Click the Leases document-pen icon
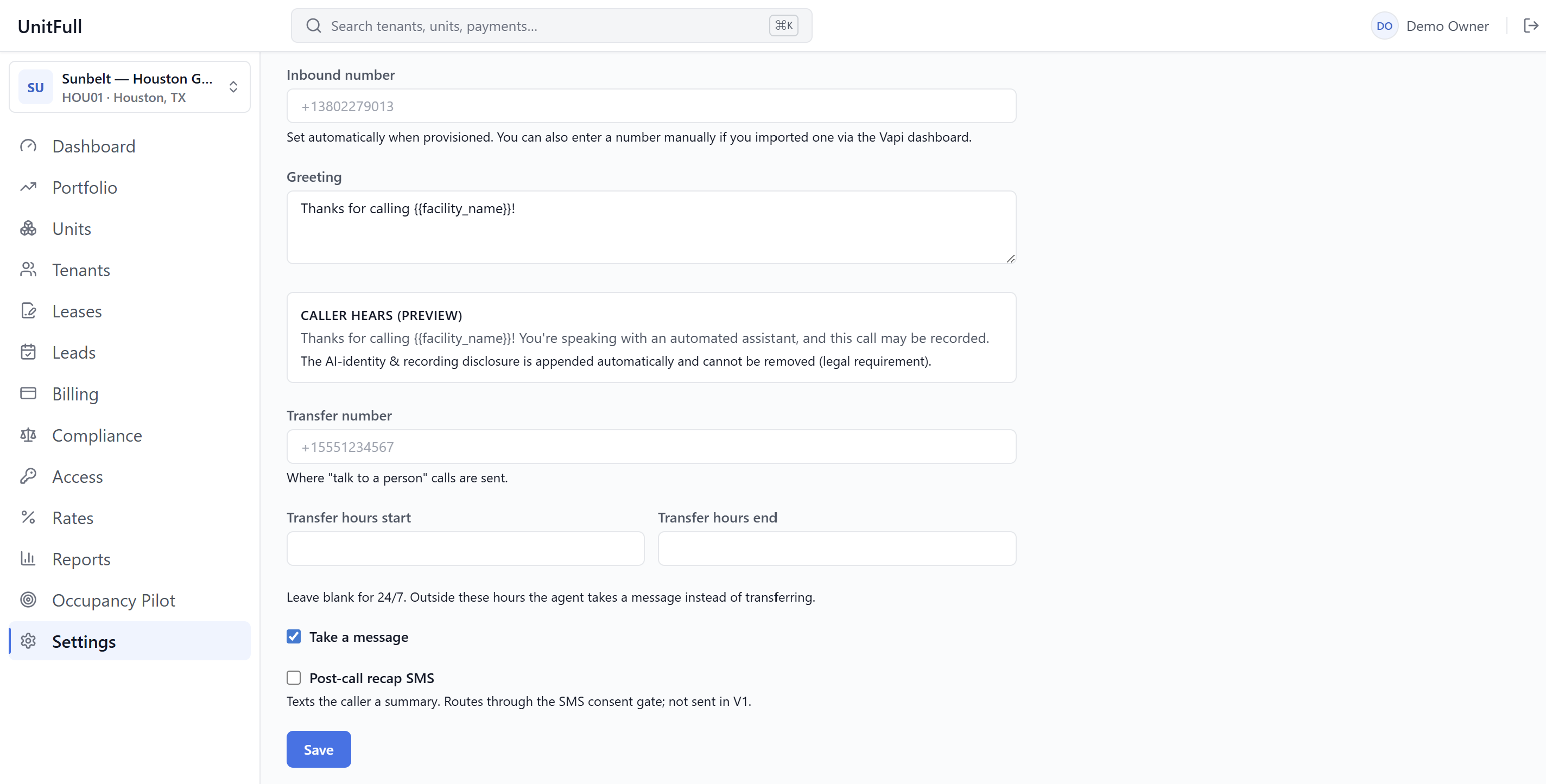The width and height of the screenshot is (1546, 784). [x=28, y=311]
